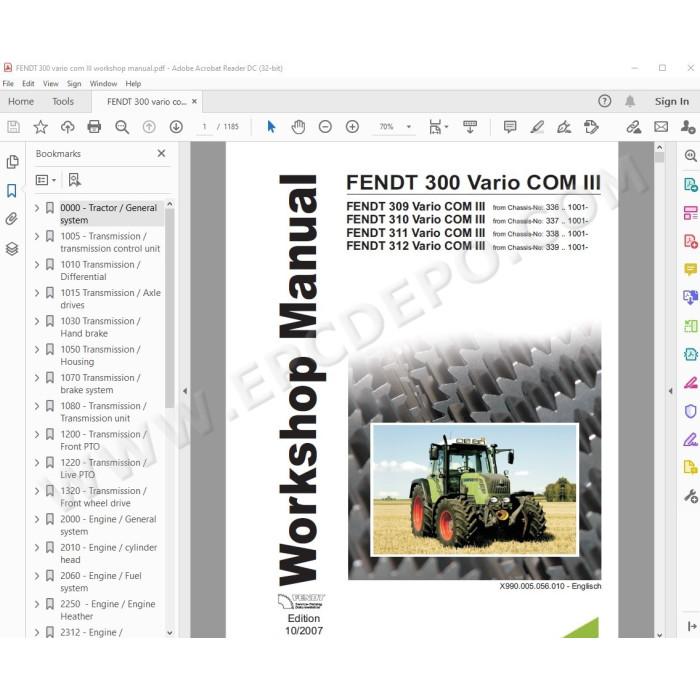
Task: Expand 1010 Transmission / Differential bookmark
Action: [37, 265]
